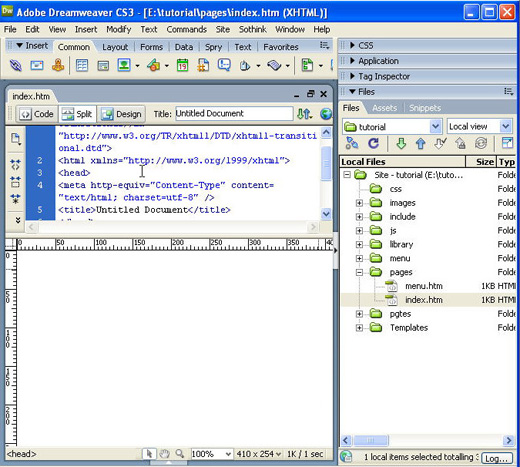Screen dimensions: 520x467
Task: Select index.htm in file tree
Action: 424,300
